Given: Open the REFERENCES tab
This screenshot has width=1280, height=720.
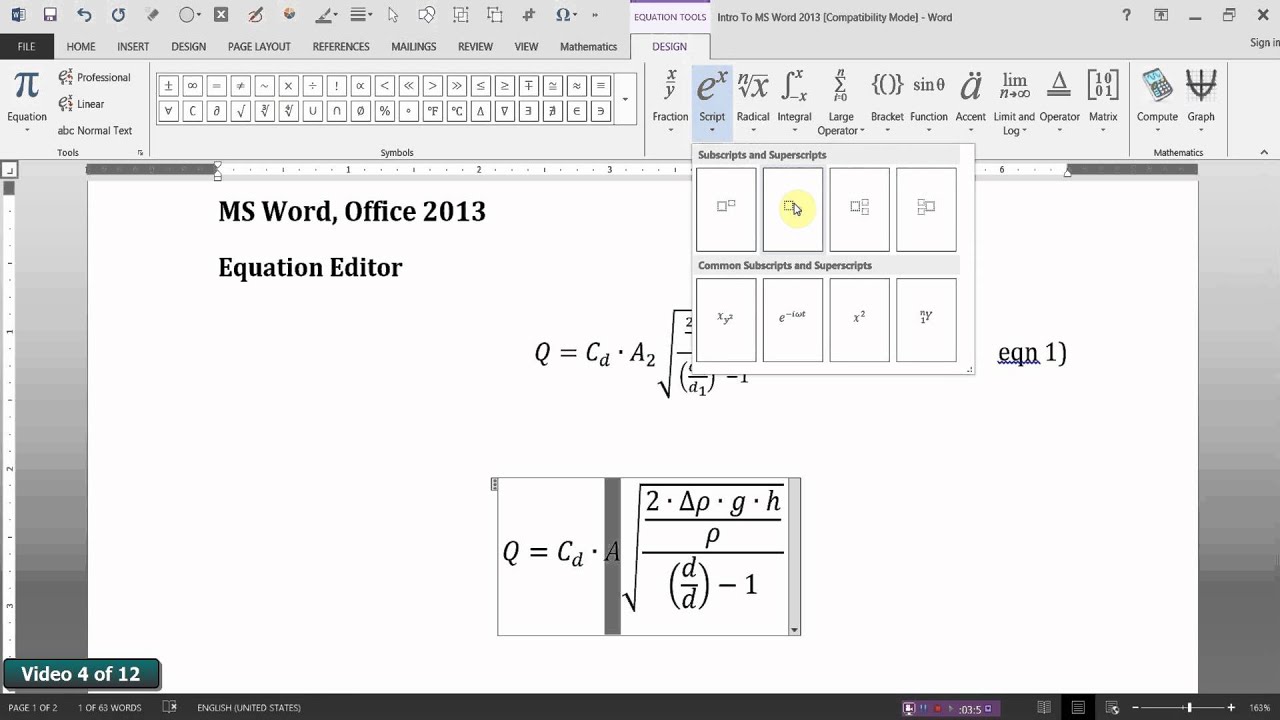Looking at the screenshot, I should click(341, 46).
